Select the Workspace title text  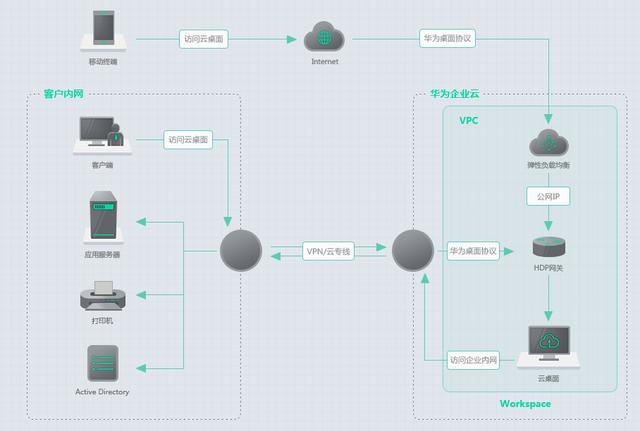click(525, 404)
